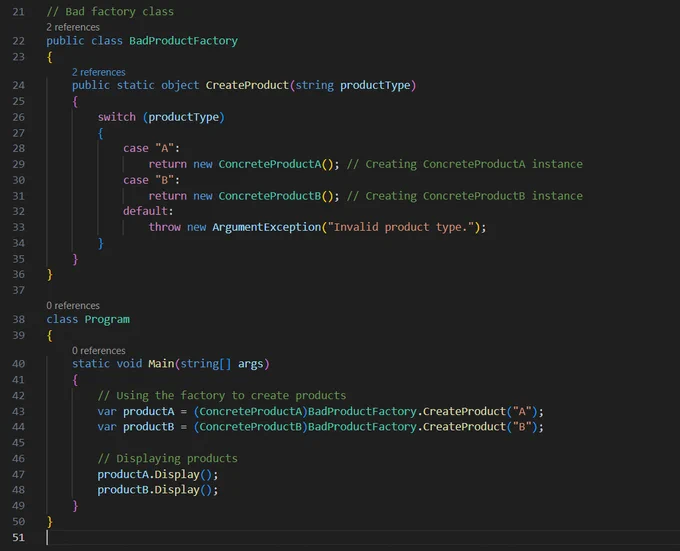
Task: Click the productA variable declaration on line 43
Action: pos(149,411)
